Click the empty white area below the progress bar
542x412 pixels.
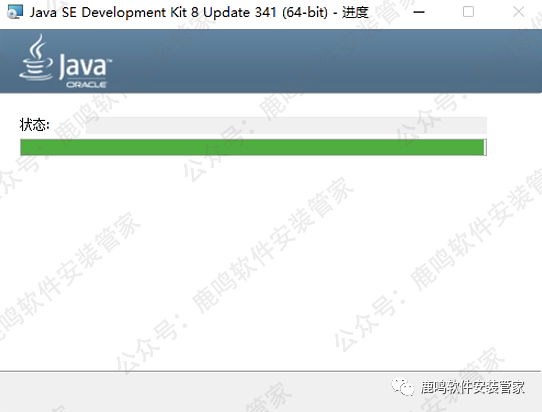click(x=271, y=263)
